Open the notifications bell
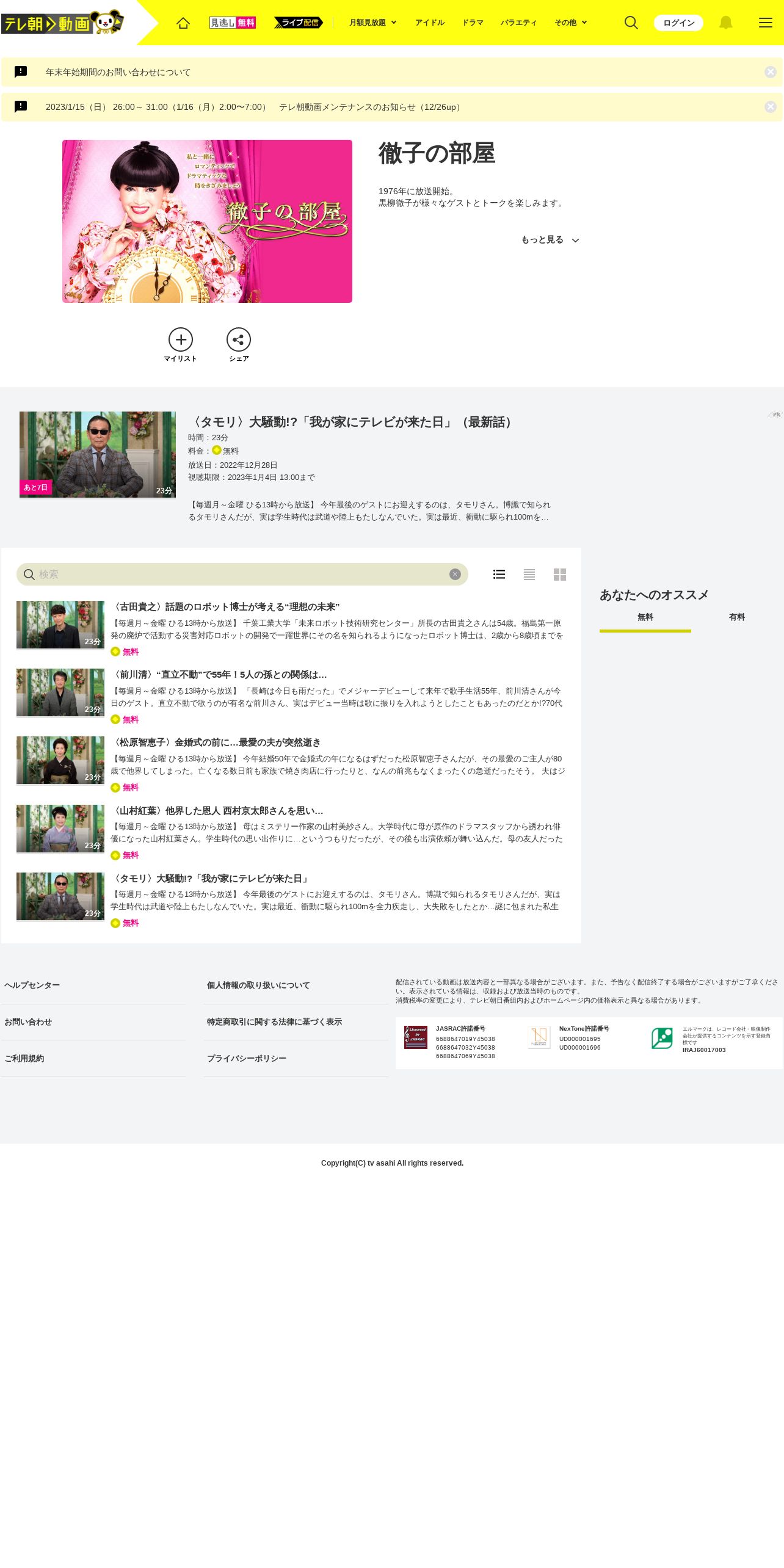This screenshot has height=1568, width=784. click(725, 23)
